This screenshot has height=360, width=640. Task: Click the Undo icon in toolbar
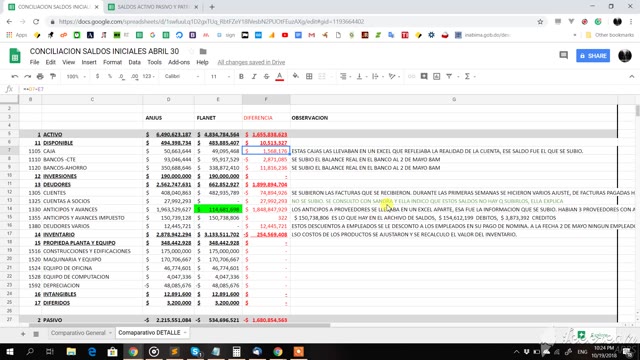coord(15,76)
